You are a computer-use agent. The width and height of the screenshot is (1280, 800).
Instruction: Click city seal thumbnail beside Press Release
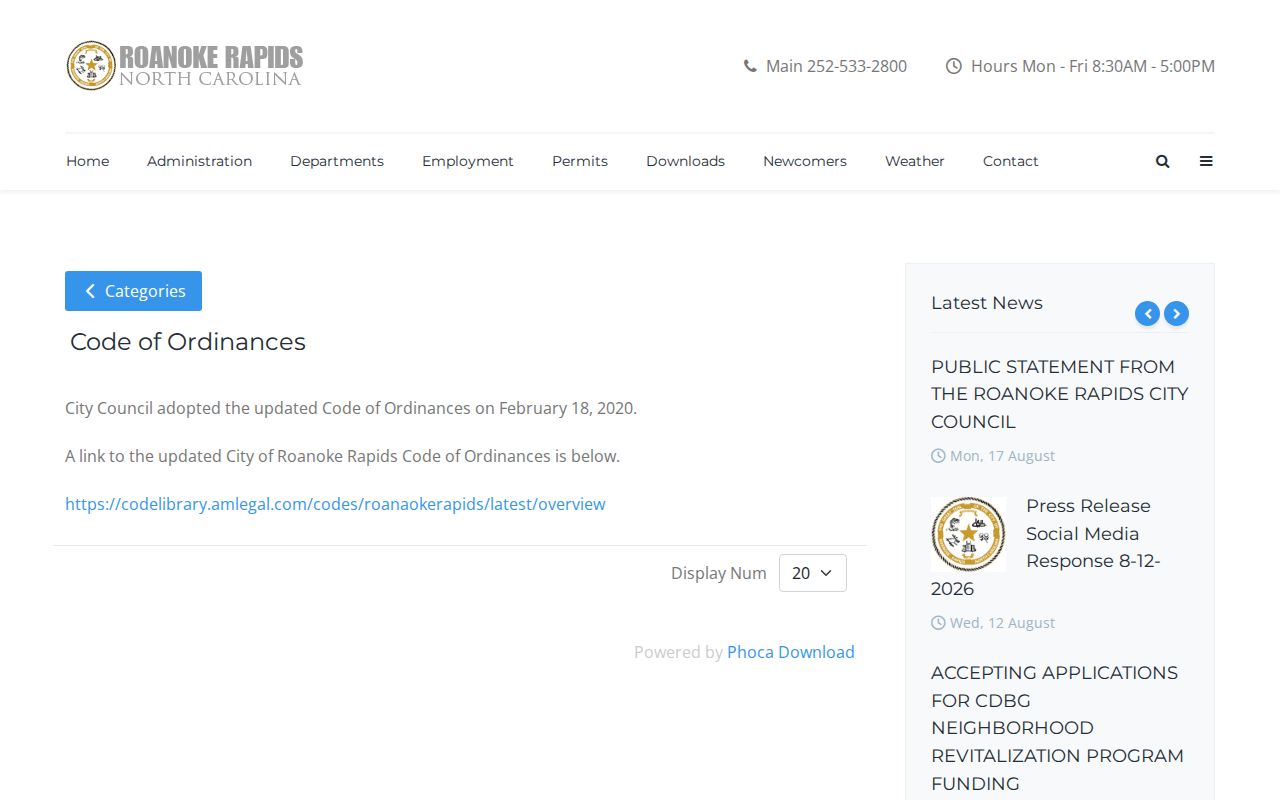click(x=969, y=534)
